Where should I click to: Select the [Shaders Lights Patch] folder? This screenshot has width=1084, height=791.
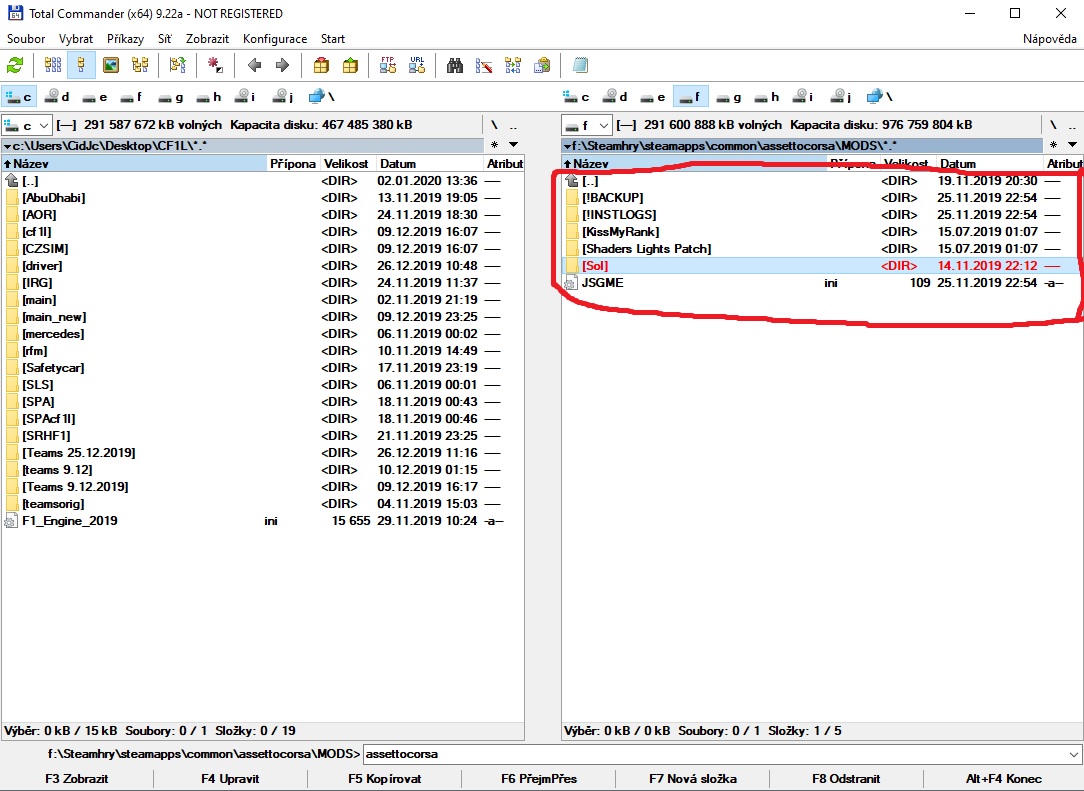821,249
